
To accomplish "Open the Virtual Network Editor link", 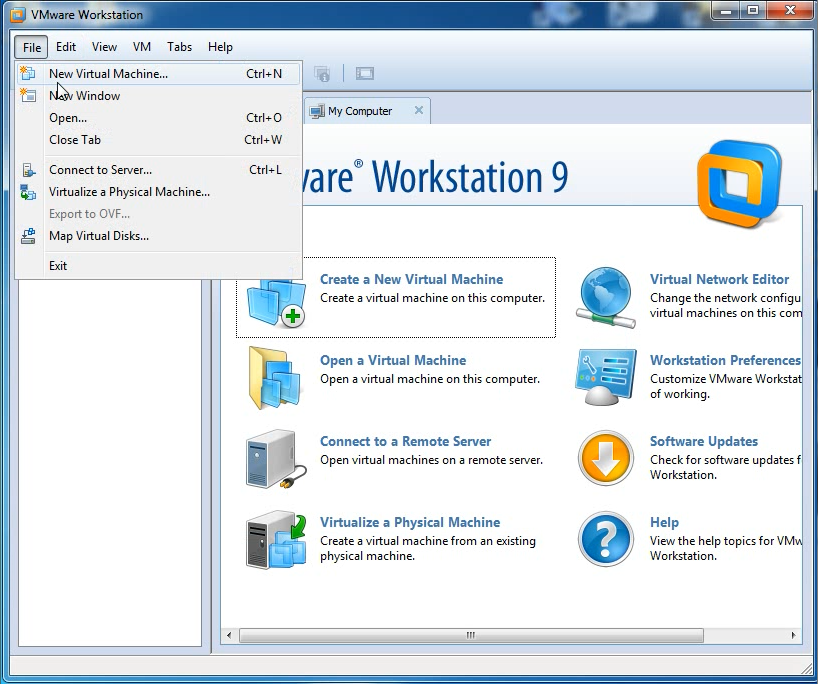I will click(x=719, y=279).
